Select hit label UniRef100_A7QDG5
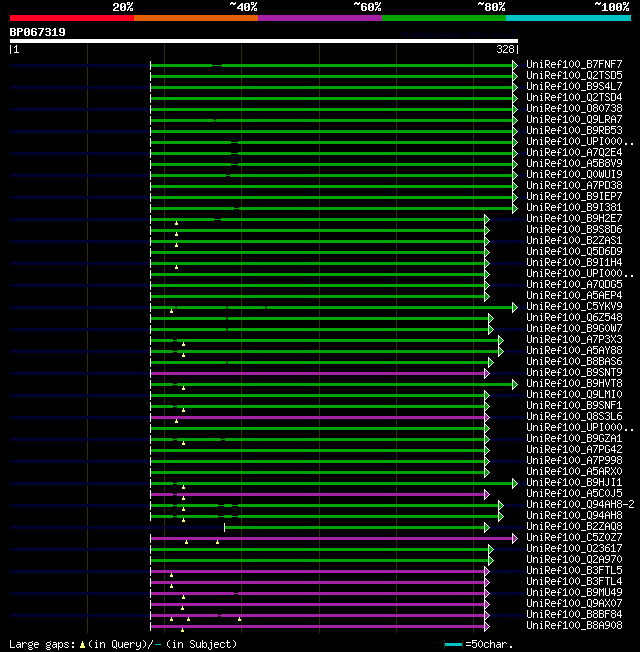The image size is (640, 652). pyautogui.click(x=574, y=285)
